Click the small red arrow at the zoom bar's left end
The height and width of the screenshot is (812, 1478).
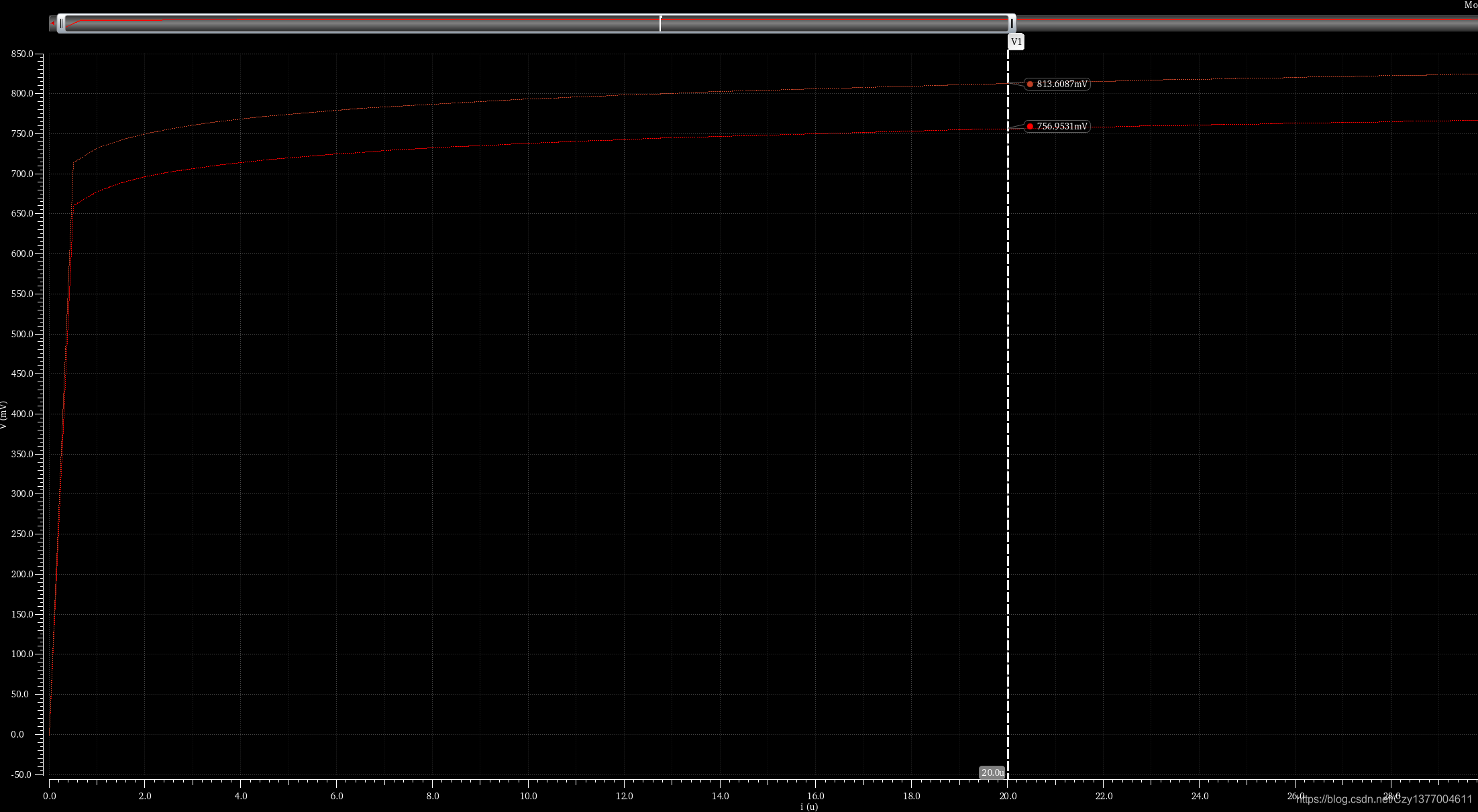tap(52, 23)
